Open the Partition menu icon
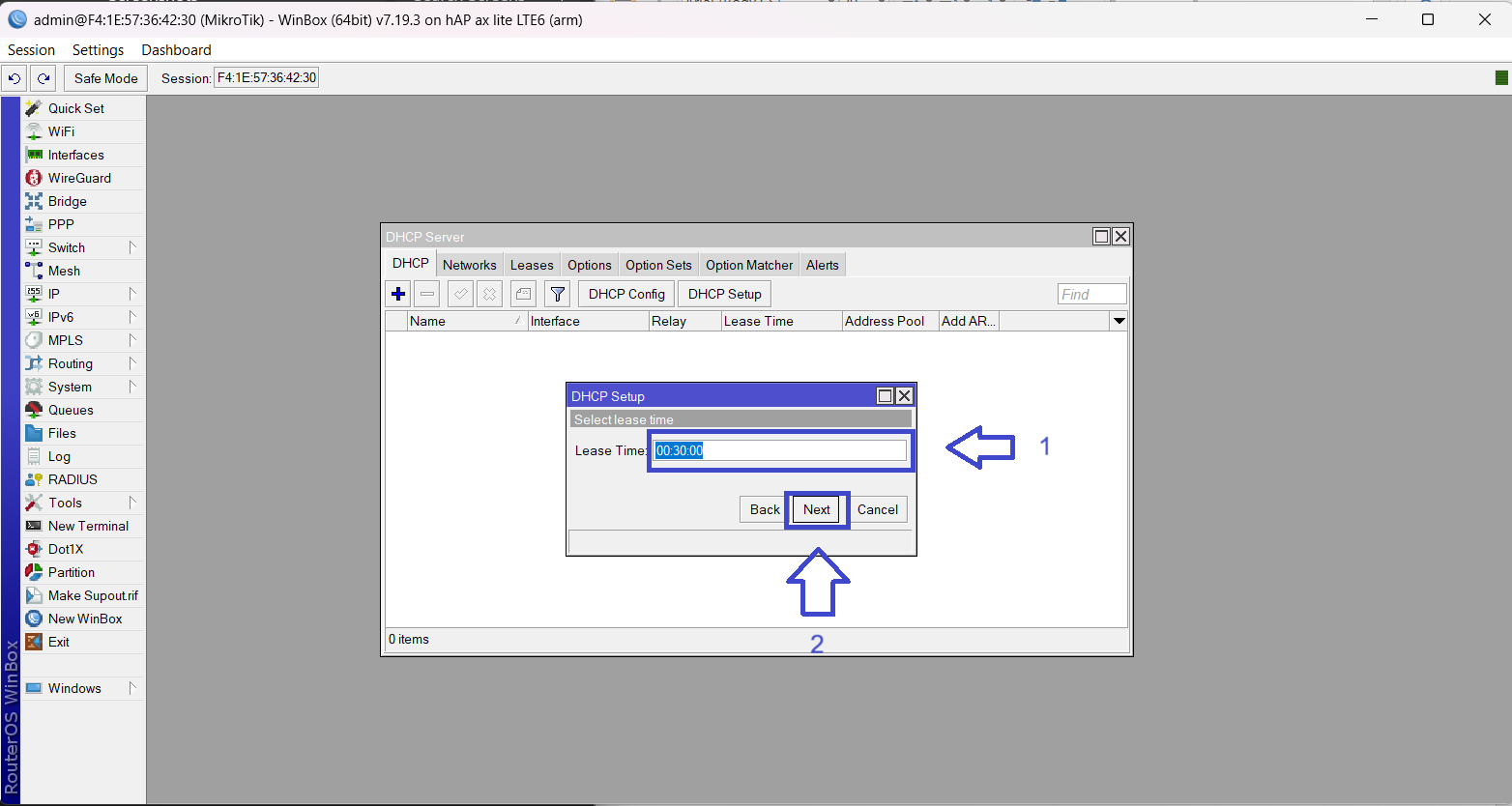This screenshot has width=1512, height=806. 34,572
